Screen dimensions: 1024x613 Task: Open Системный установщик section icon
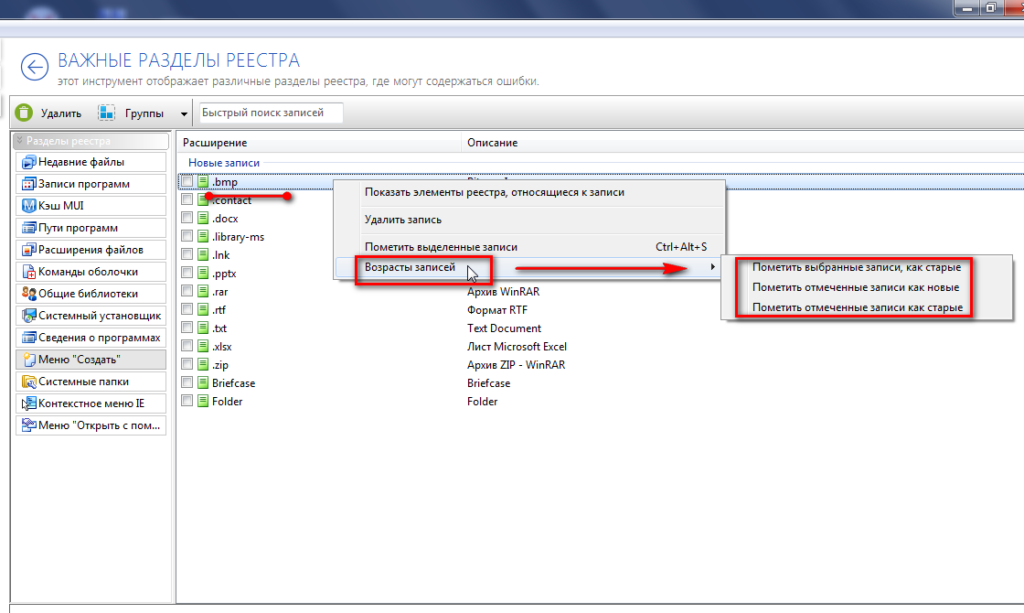[x=27, y=316]
